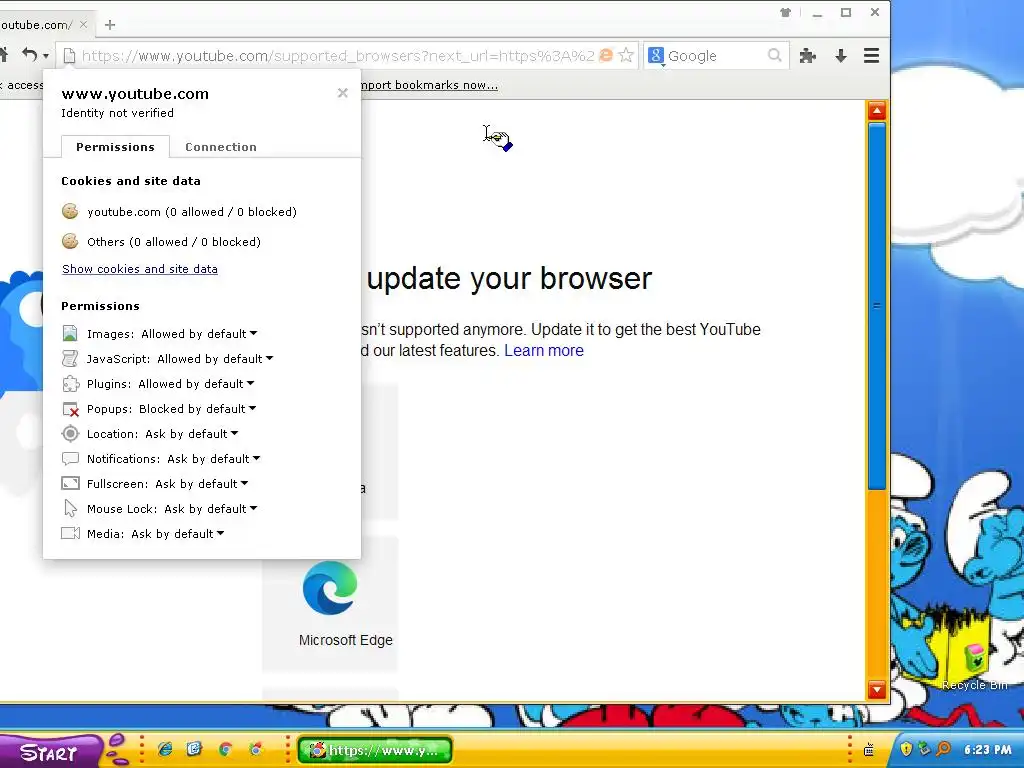Click in the Google search box
The image size is (1024, 768).
[716, 56]
